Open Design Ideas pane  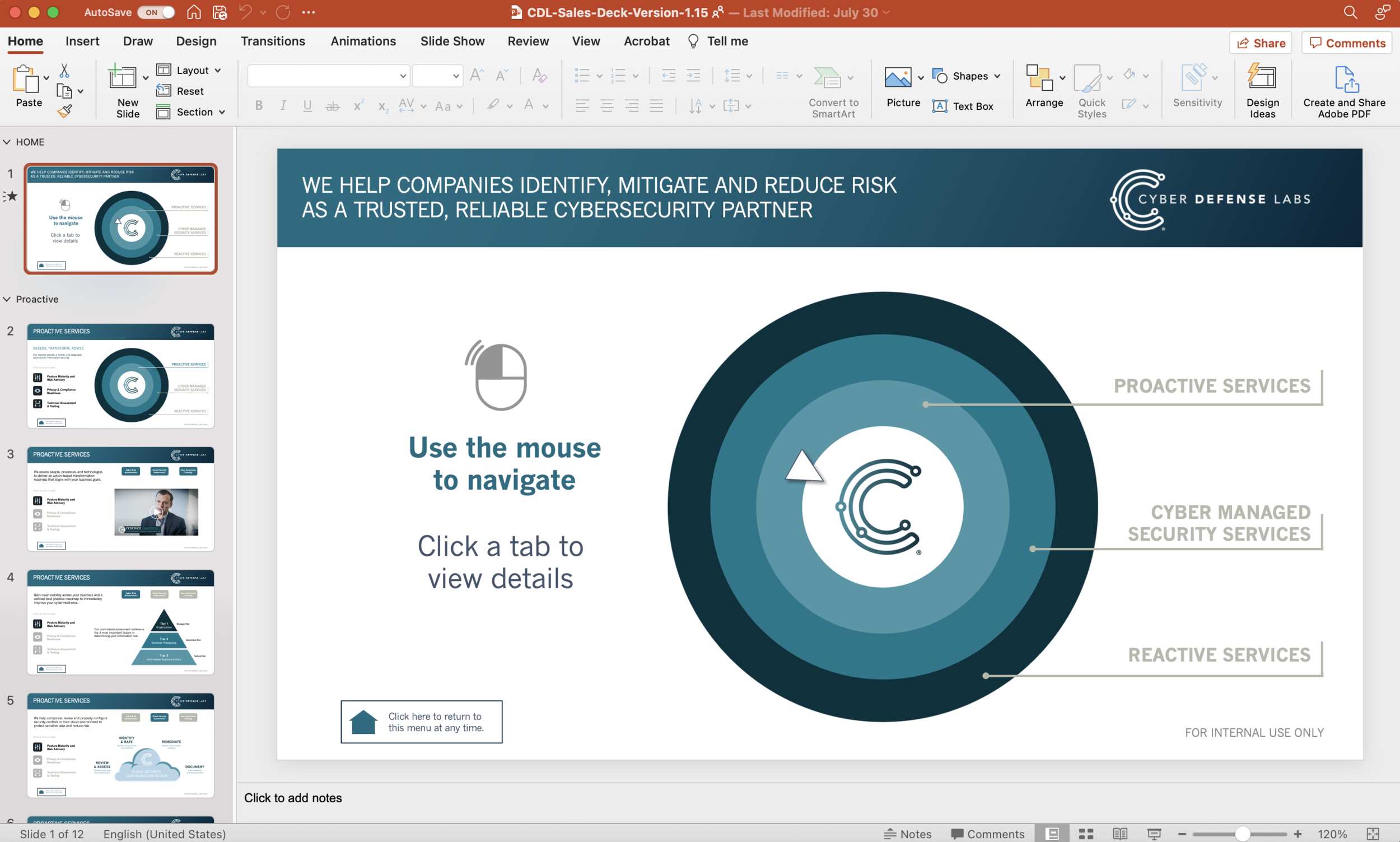[1262, 90]
